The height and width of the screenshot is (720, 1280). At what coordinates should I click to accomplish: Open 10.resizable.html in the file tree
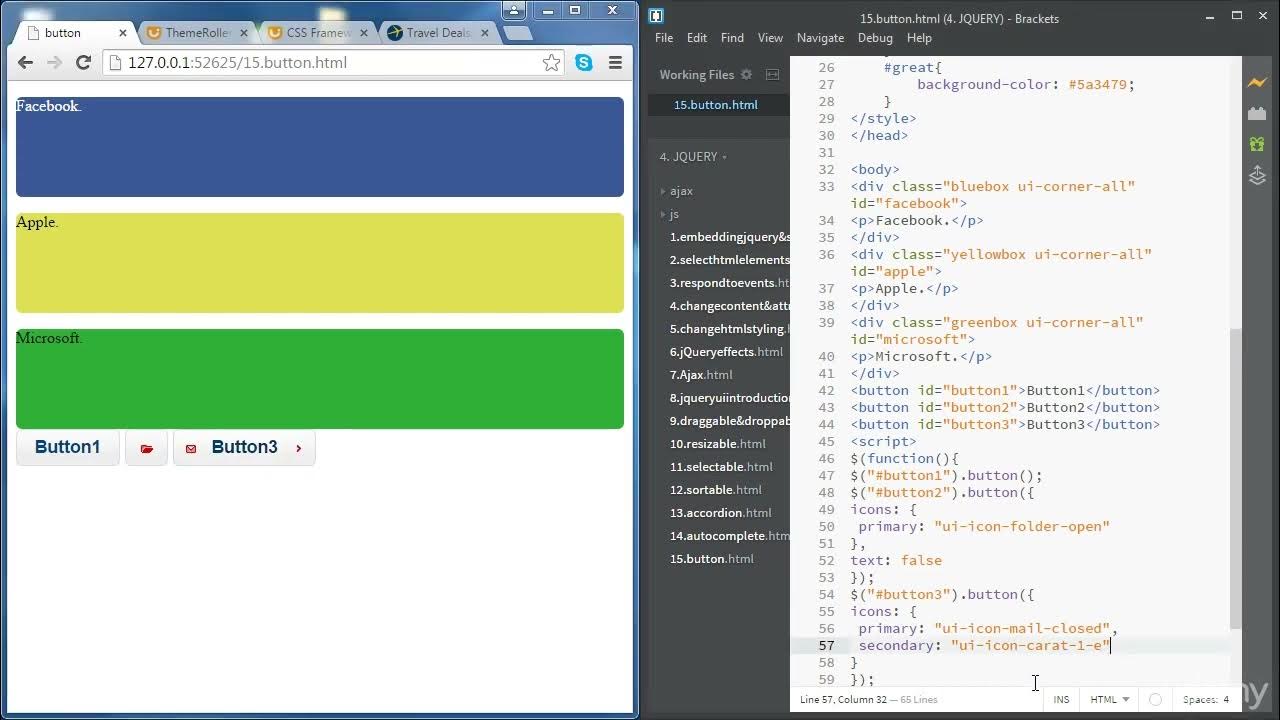[x=718, y=444]
